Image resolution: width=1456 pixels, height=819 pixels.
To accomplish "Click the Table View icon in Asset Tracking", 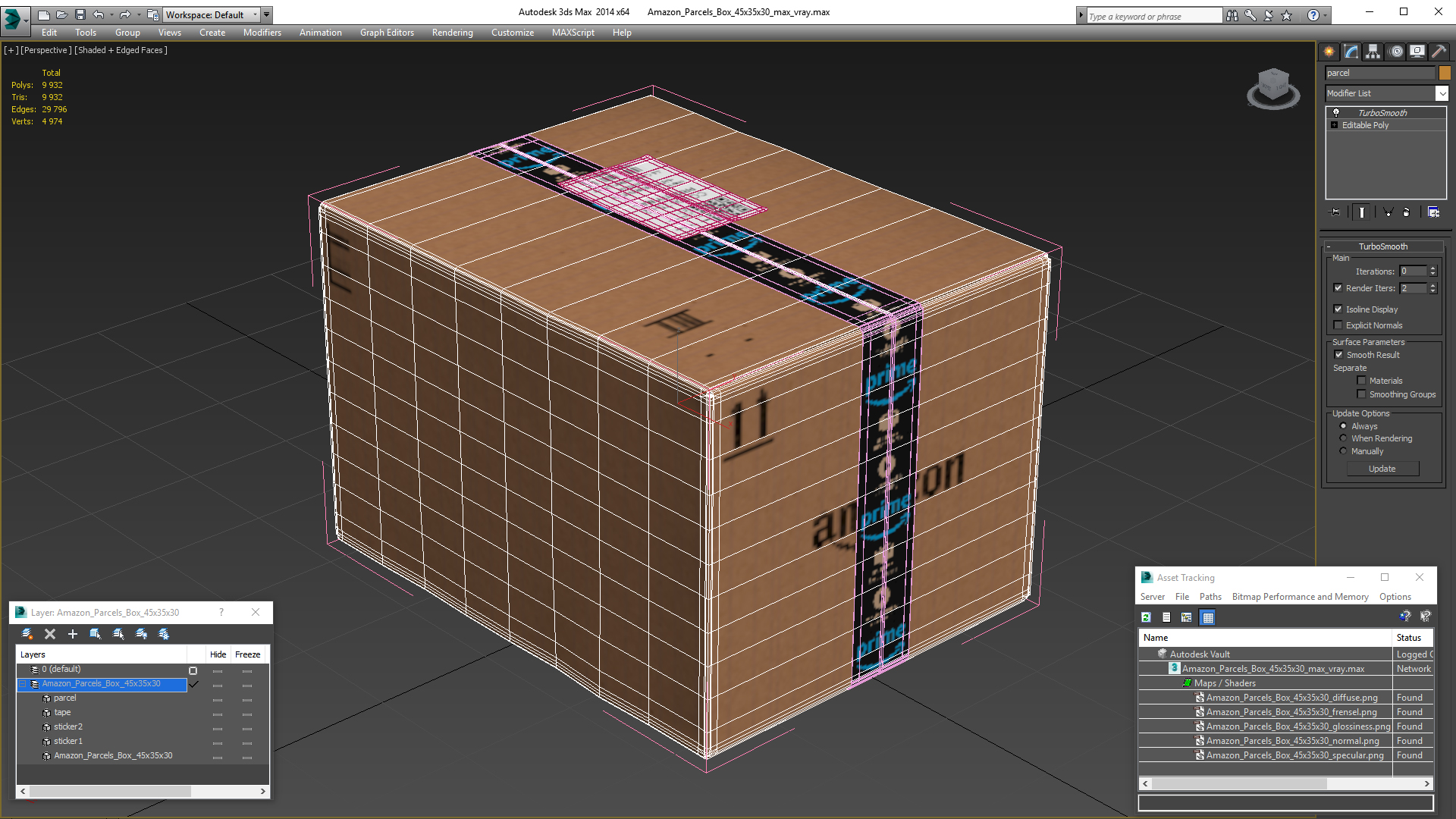I will 1208,617.
